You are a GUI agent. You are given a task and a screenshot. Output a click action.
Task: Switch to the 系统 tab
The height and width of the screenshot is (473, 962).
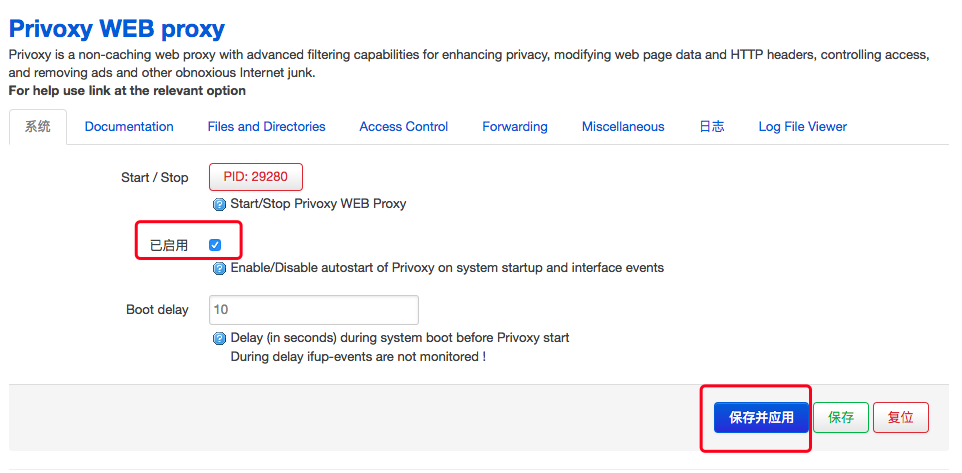click(x=38, y=127)
